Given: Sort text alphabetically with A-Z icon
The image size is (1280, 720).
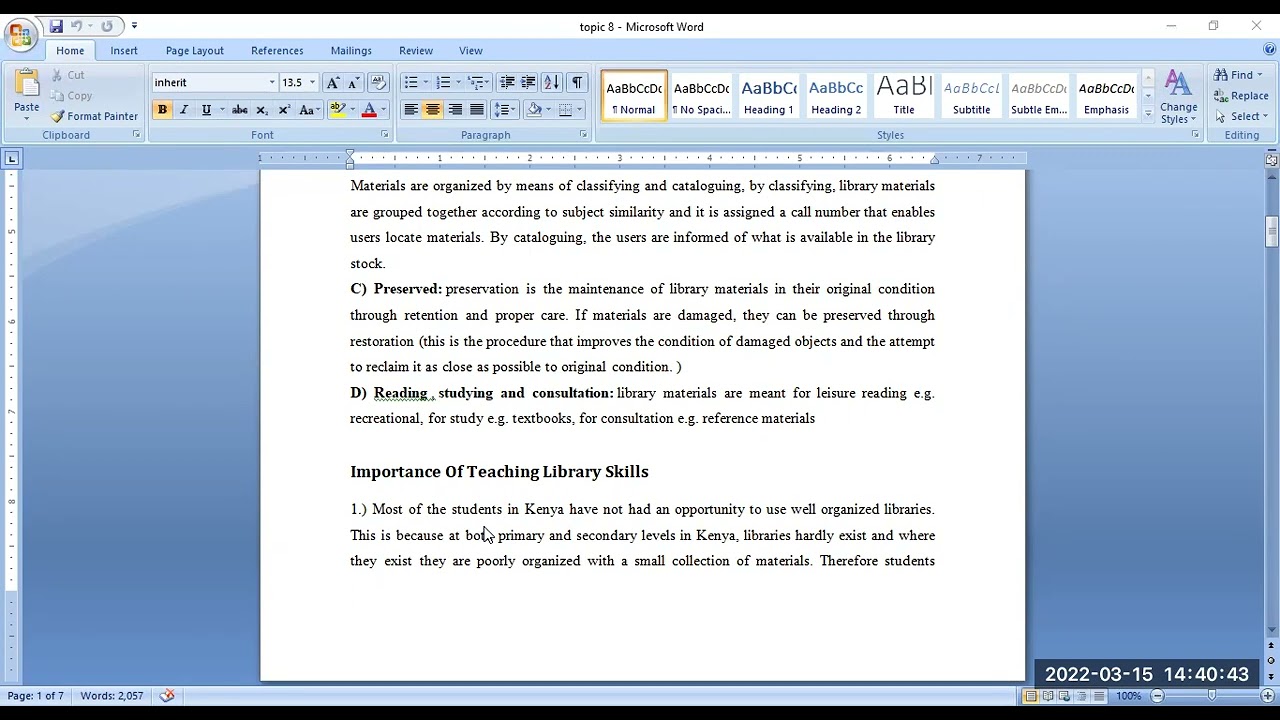Looking at the screenshot, I should click(x=551, y=83).
